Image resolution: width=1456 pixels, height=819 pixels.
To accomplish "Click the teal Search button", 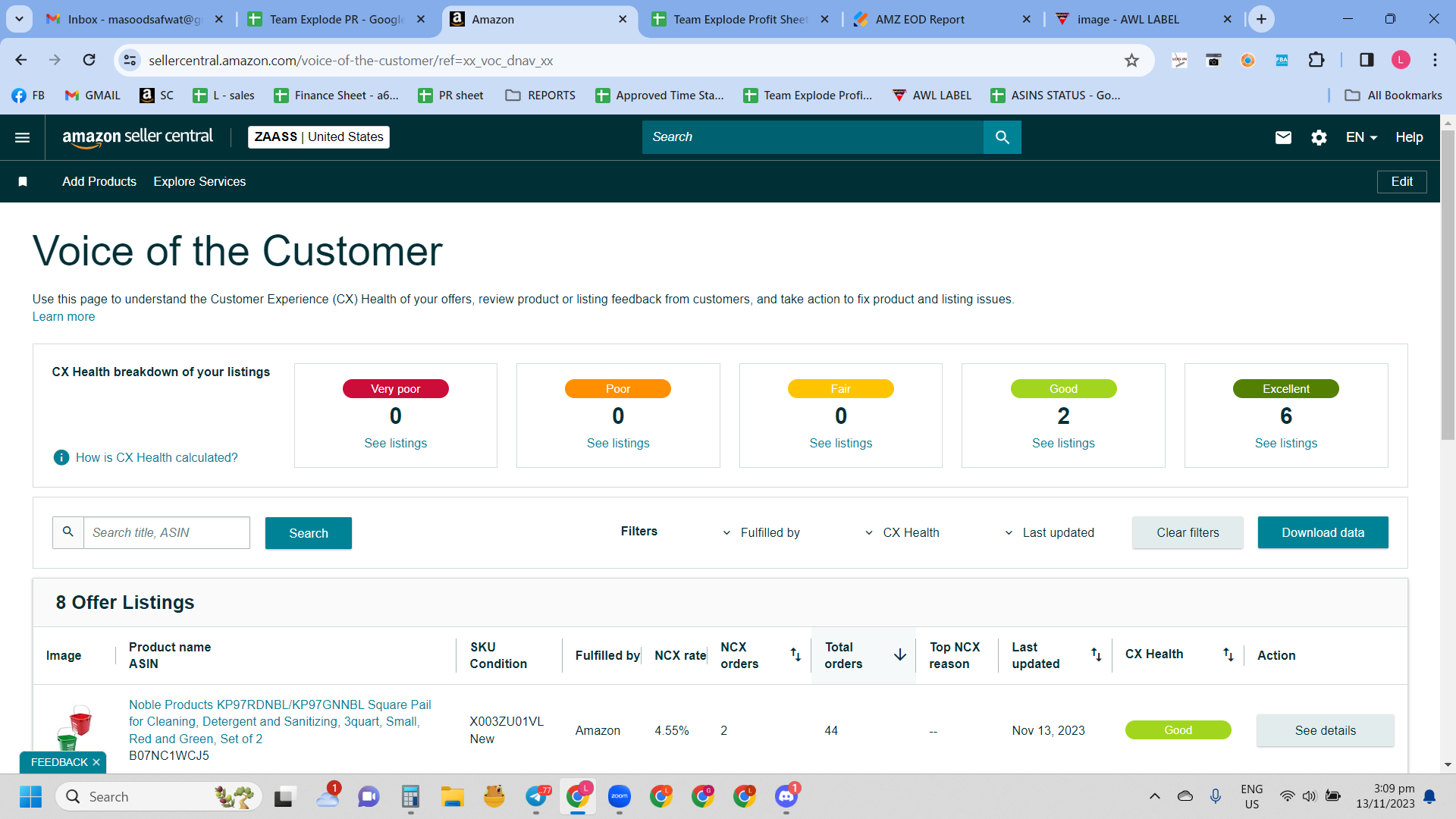I will [x=309, y=533].
